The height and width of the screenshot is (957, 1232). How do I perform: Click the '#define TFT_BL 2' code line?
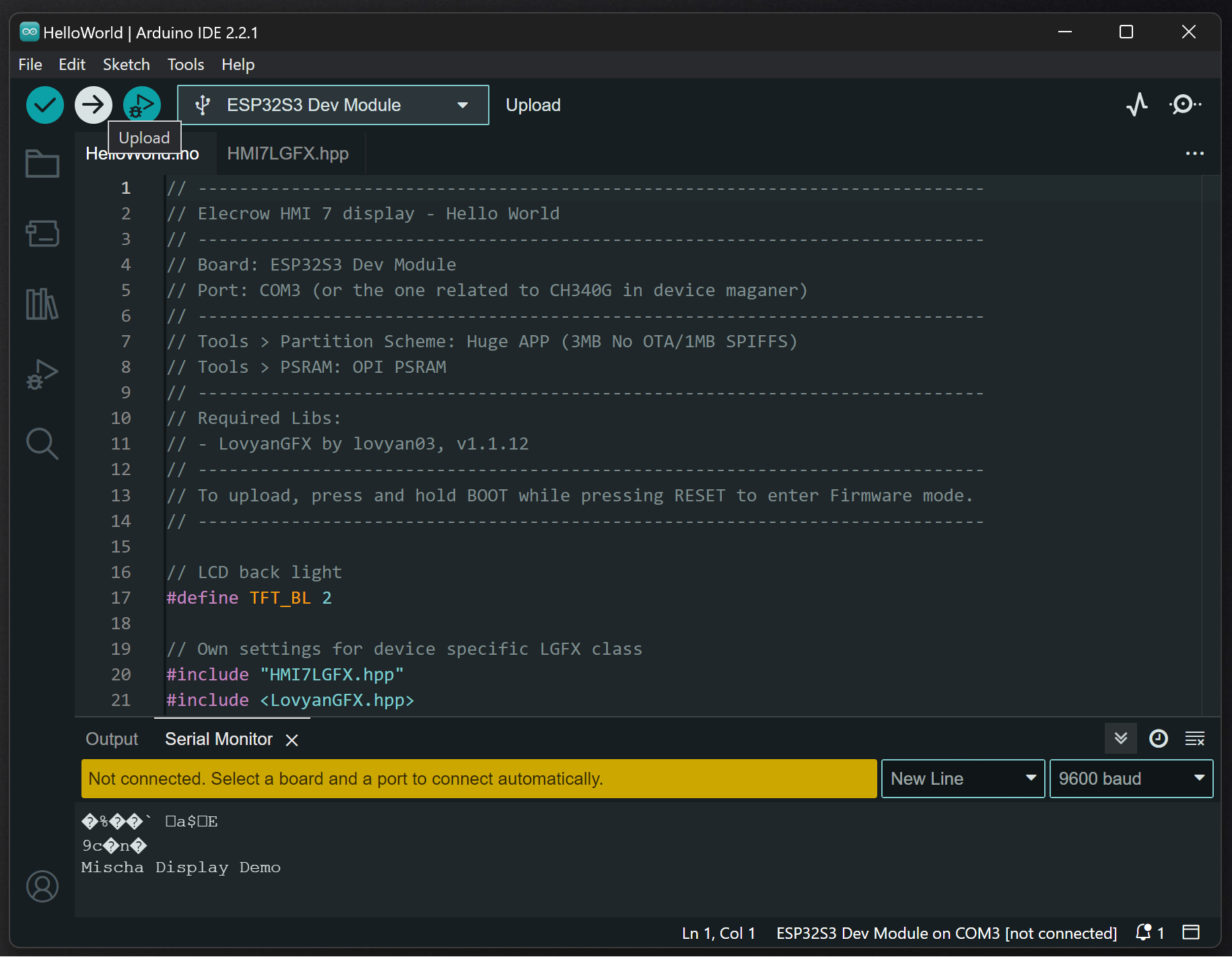tap(249, 598)
